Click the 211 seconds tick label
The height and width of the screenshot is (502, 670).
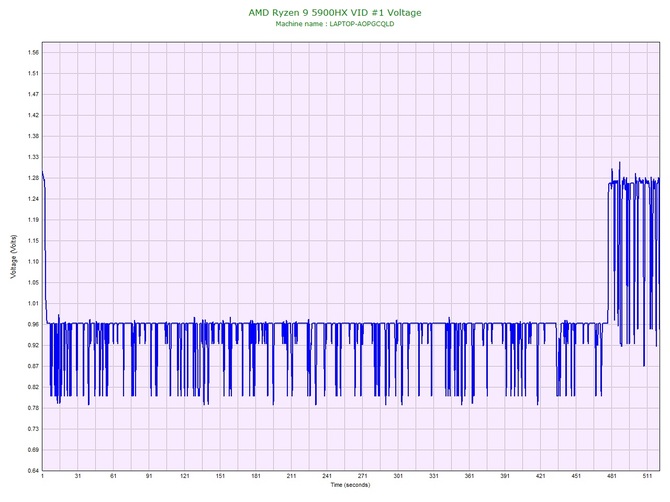pos(291,476)
